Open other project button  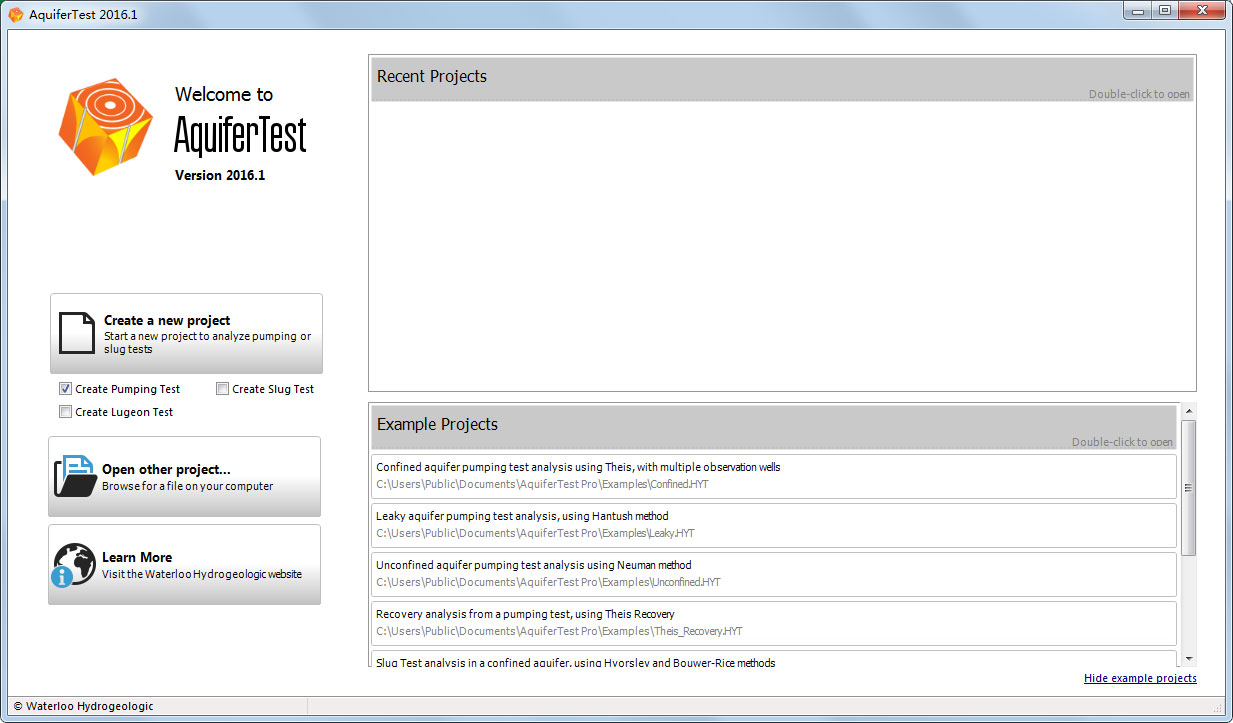[x=185, y=476]
